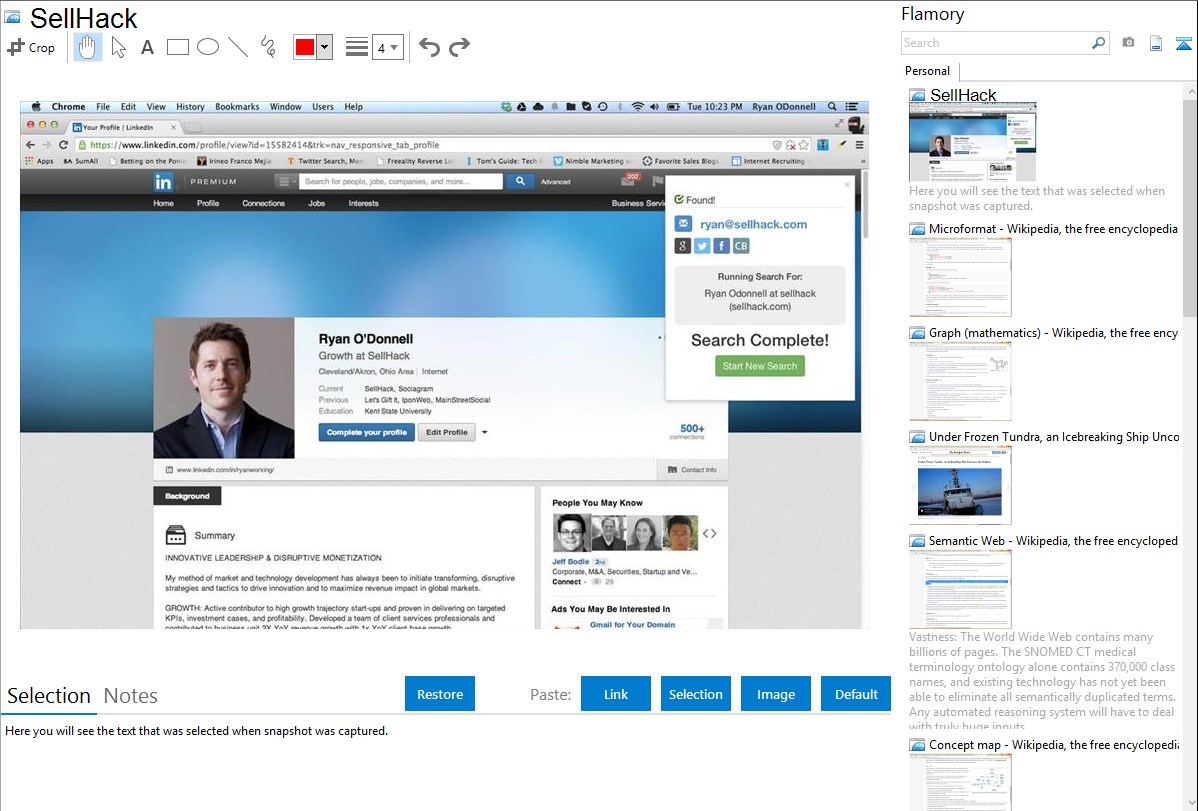
Task: Redo the last edit
Action: click(x=459, y=47)
